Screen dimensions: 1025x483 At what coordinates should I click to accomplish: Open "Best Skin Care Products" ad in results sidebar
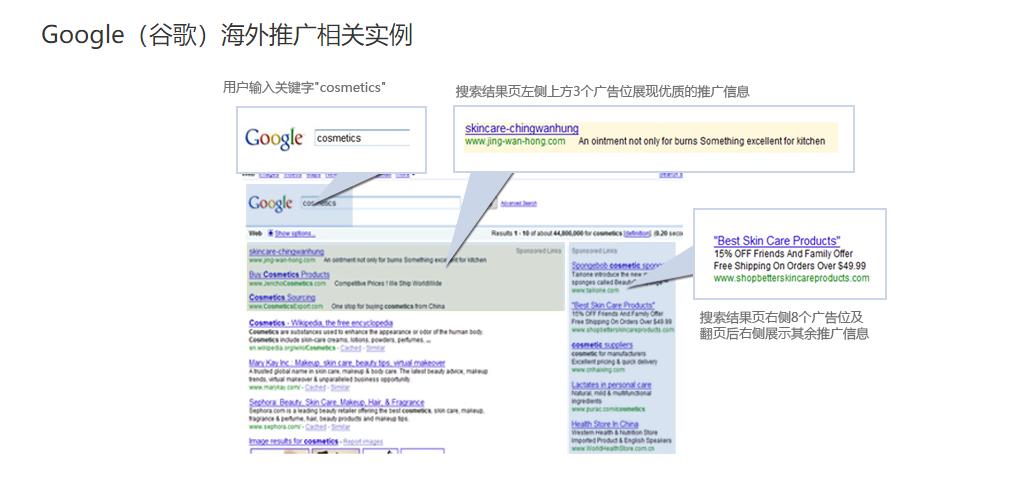click(x=613, y=305)
